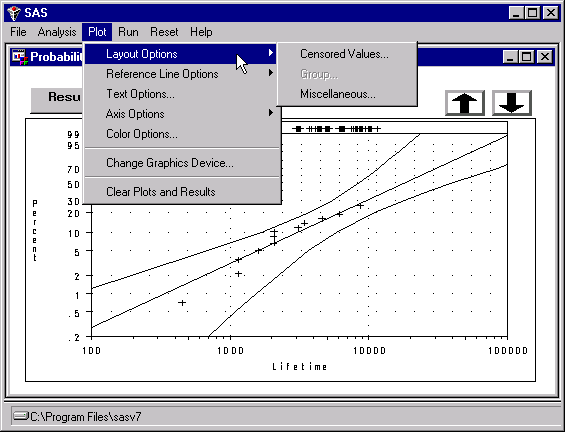Click the drive icon in status bar
This screenshot has width=565, height=432.
pyautogui.click(x=21, y=416)
